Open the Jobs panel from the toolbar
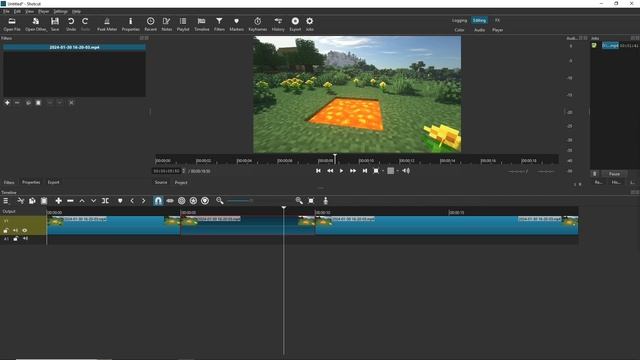The width and height of the screenshot is (640, 360). tap(310, 24)
